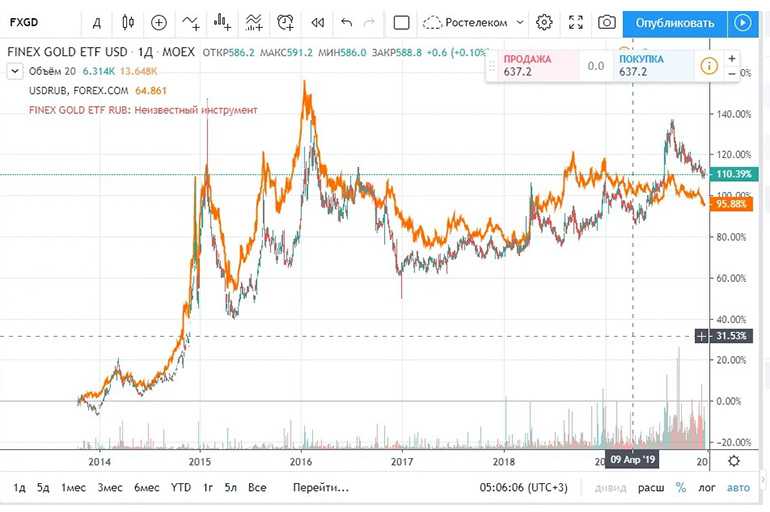Click the FINEX GOLD ETF USD title

67,52
